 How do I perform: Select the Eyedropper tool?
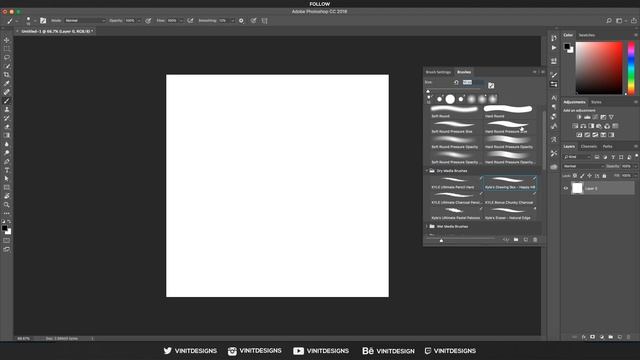(7, 83)
